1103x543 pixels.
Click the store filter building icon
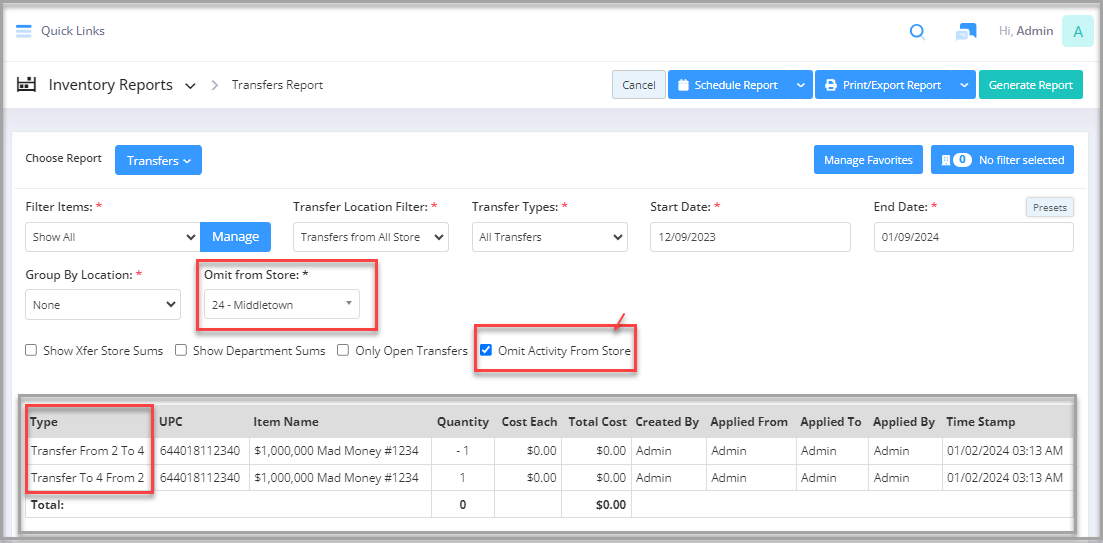(945, 160)
